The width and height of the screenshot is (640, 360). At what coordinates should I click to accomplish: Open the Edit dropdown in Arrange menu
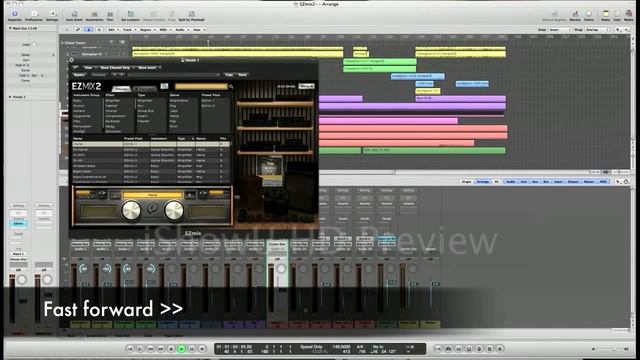(113, 29)
